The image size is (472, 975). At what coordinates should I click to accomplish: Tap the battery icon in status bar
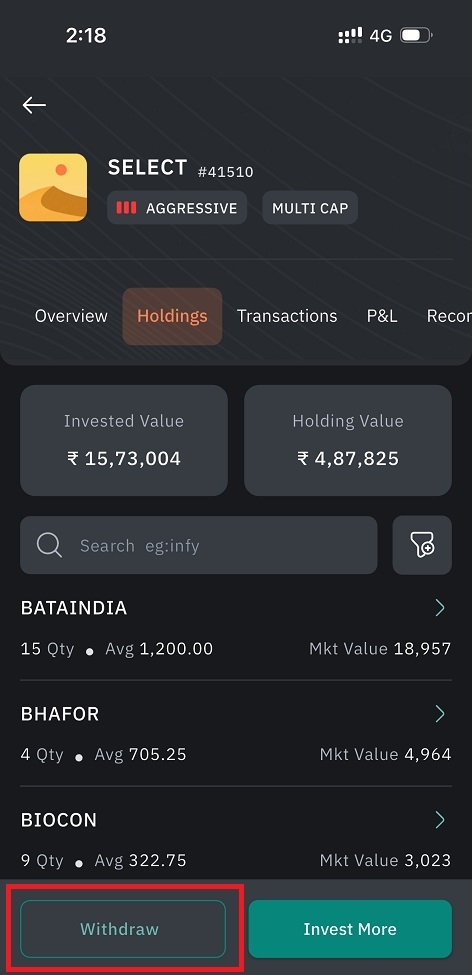416,35
